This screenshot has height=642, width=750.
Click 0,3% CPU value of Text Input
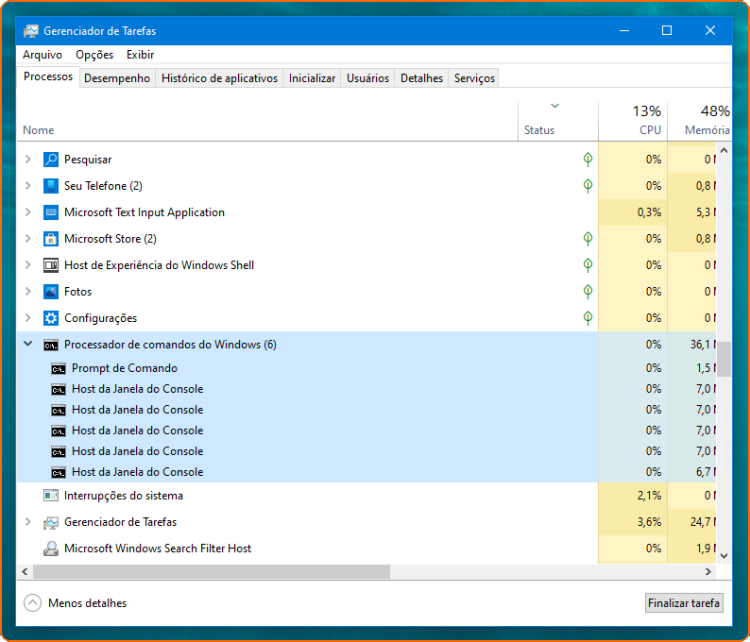(x=649, y=212)
